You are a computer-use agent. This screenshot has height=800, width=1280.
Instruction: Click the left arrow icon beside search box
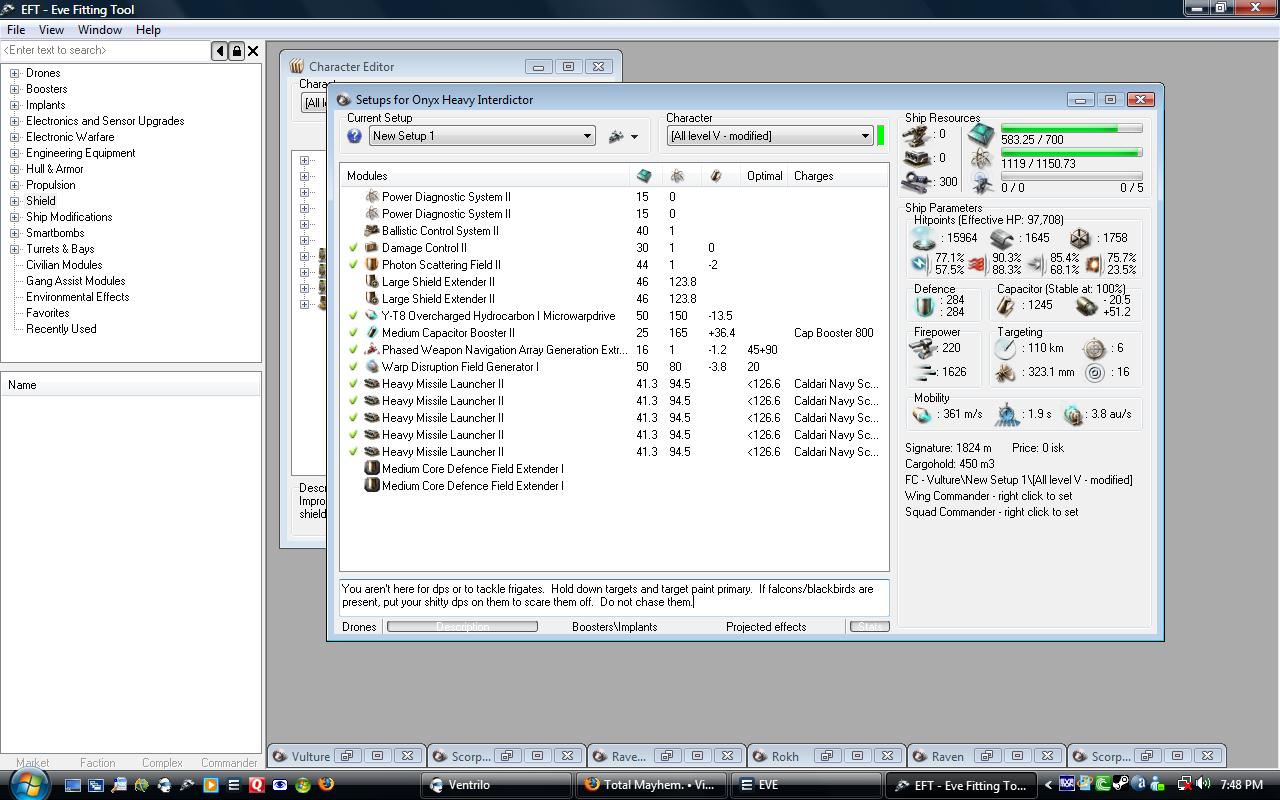pos(220,51)
